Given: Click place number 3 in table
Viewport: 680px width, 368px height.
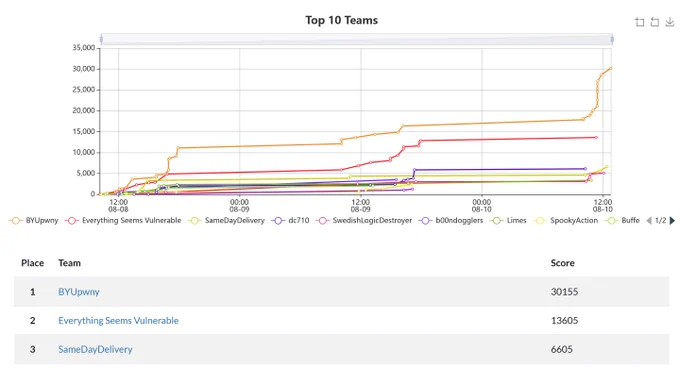Looking at the screenshot, I should click(33, 349).
